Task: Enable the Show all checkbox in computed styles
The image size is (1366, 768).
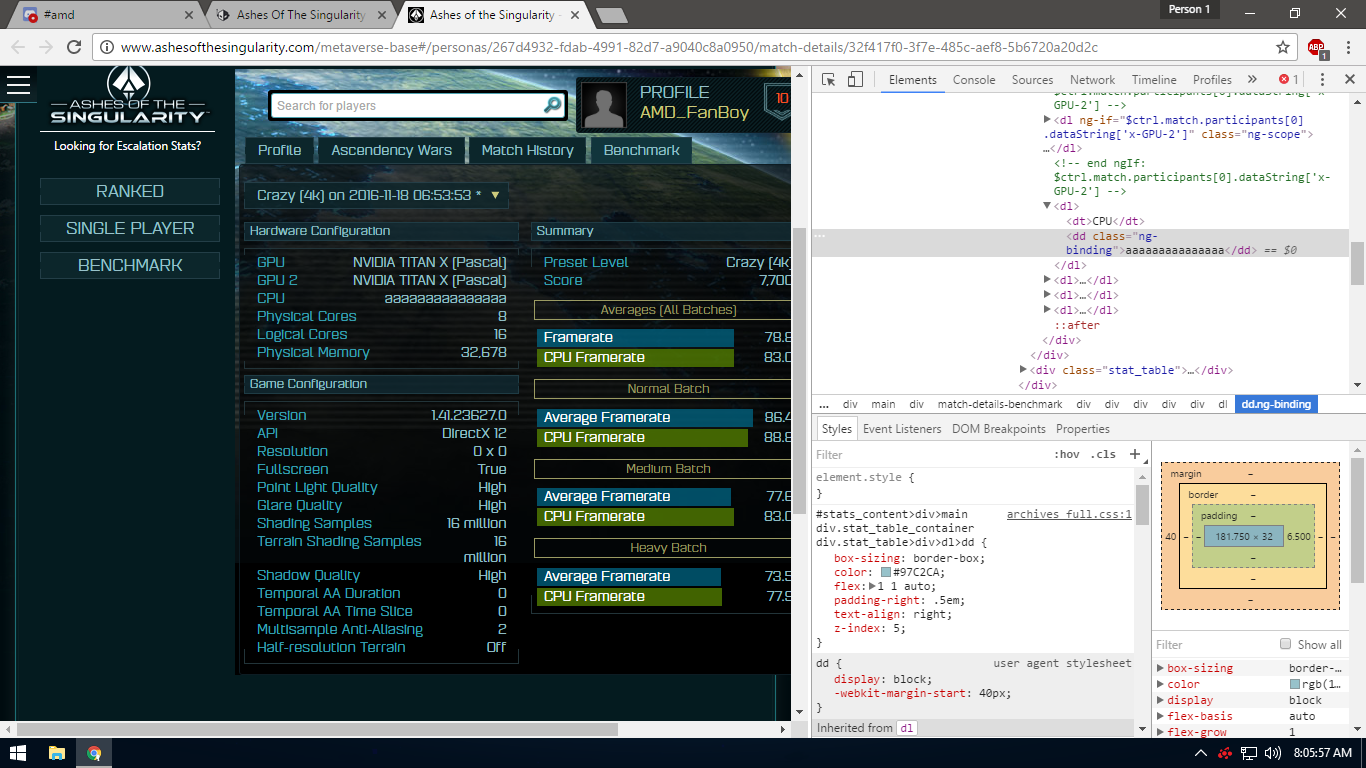Action: point(1286,644)
